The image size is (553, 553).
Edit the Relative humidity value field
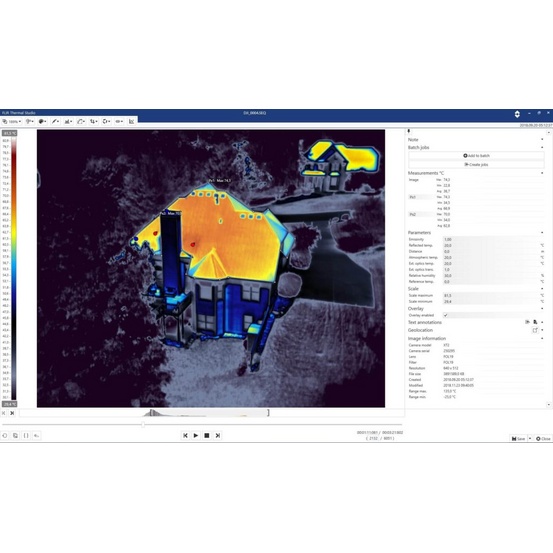(490, 275)
